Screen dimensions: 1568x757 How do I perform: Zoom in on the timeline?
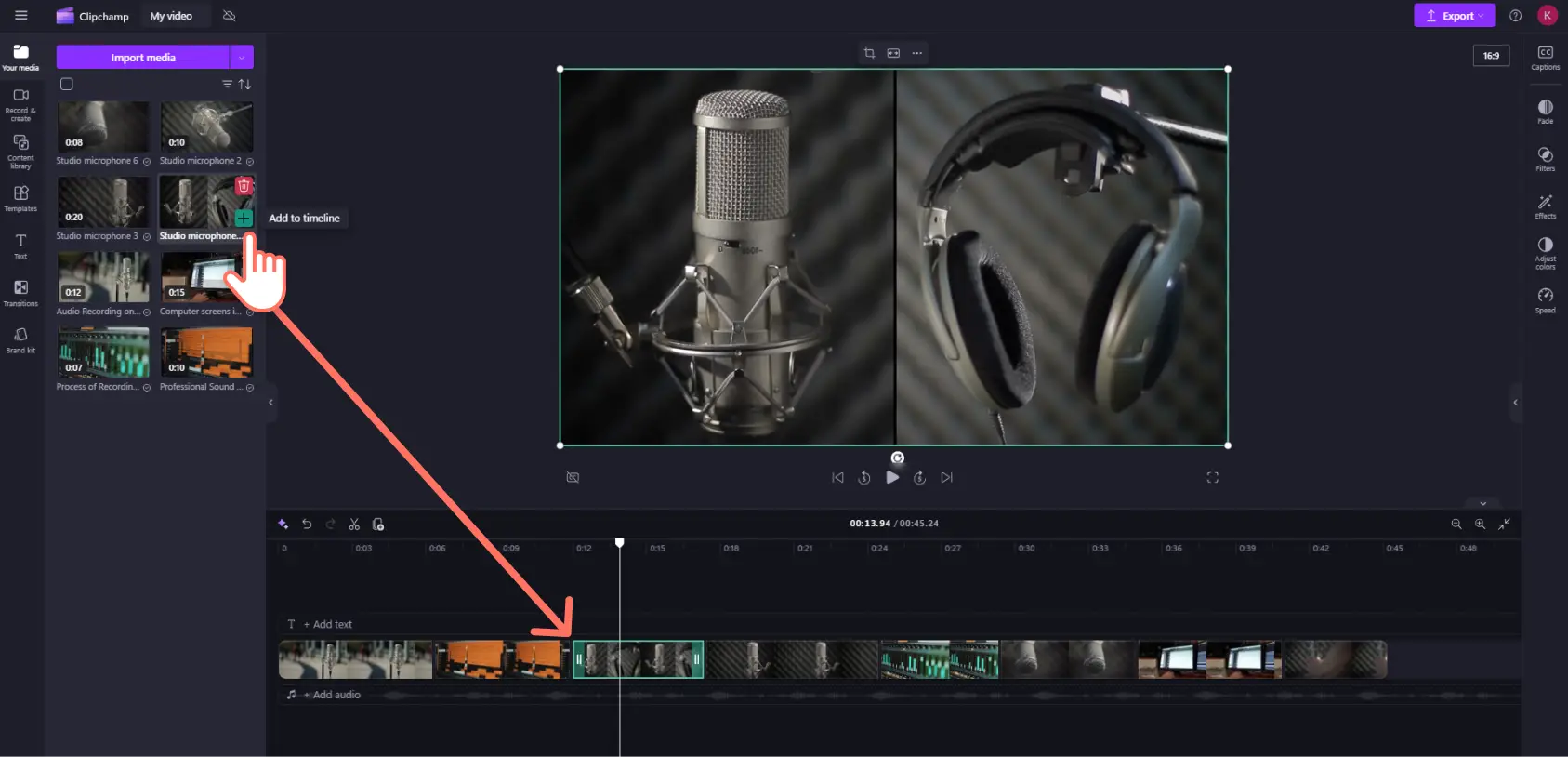tap(1480, 525)
